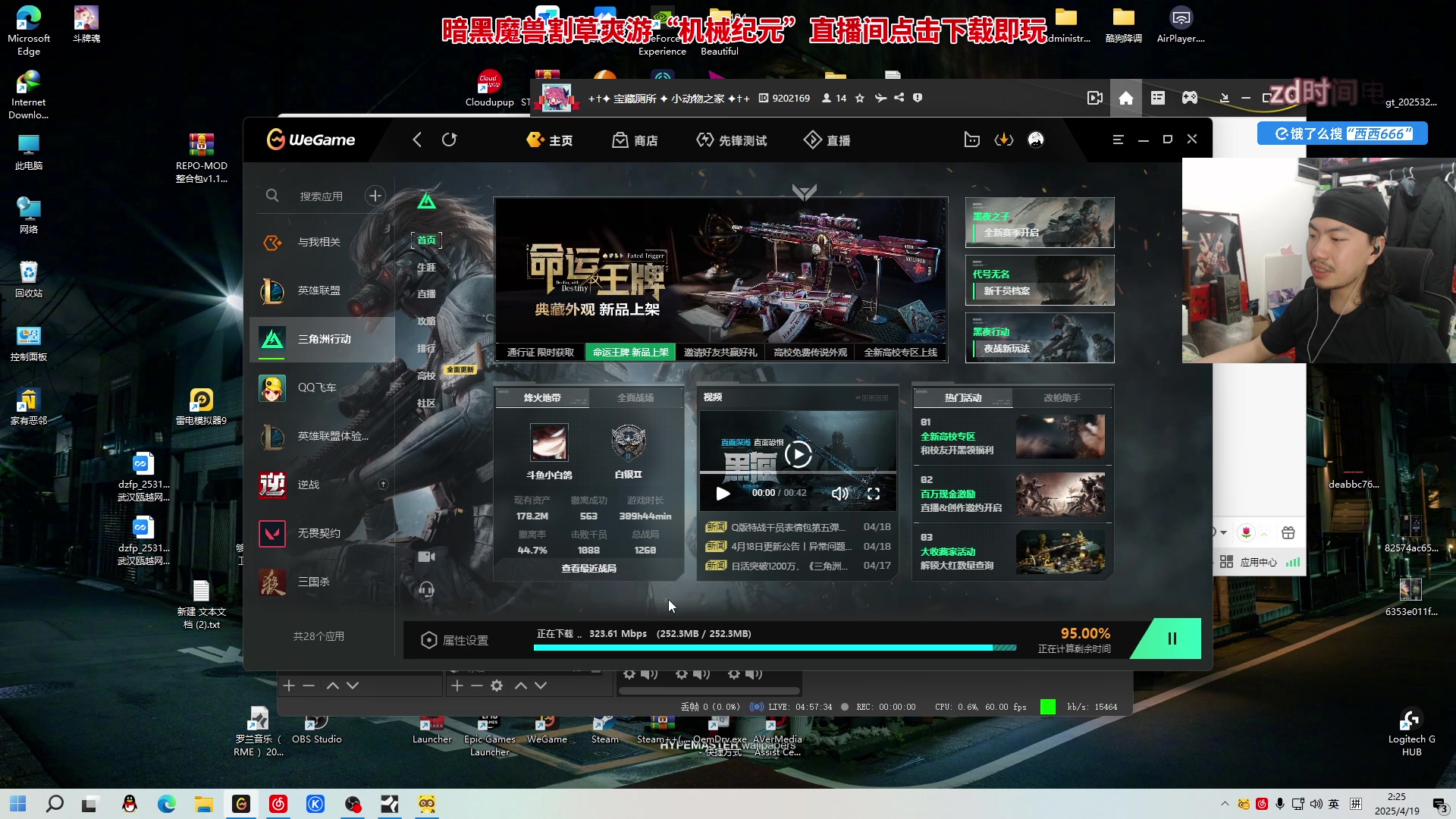The width and height of the screenshot is (1456, 819).
Task: Switch to 全面战场 stats tab
Action: 635,398
